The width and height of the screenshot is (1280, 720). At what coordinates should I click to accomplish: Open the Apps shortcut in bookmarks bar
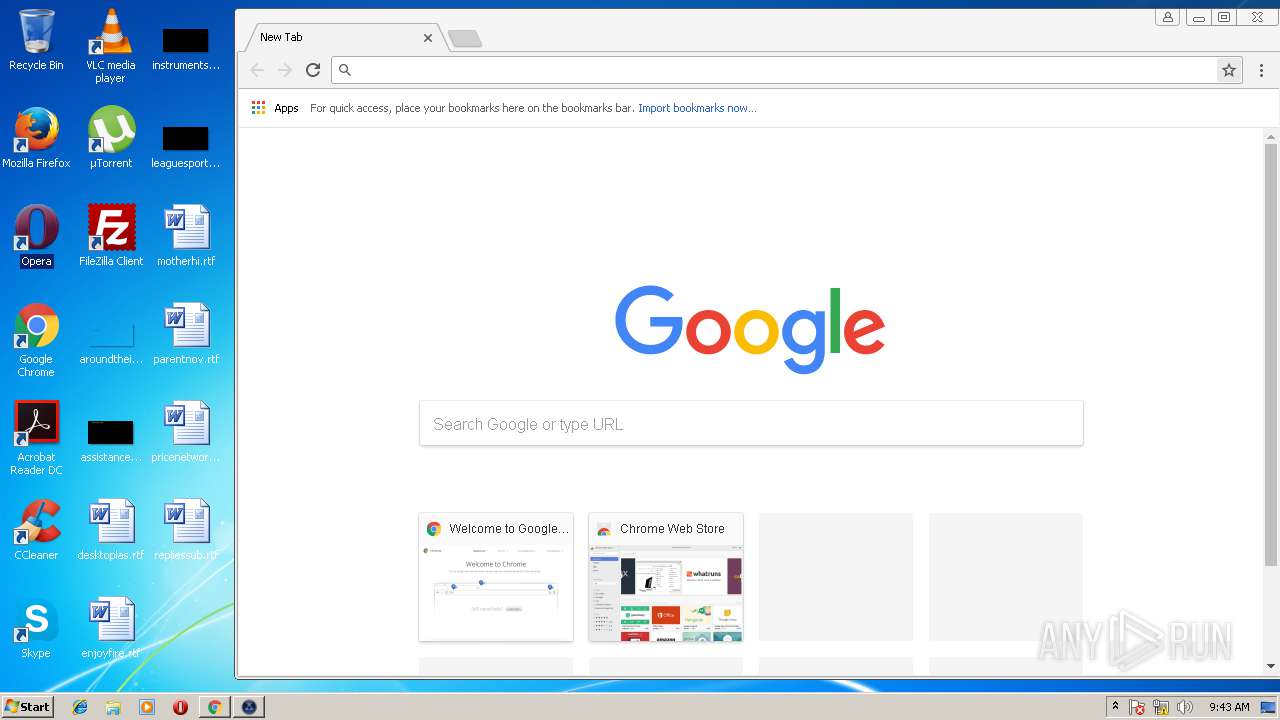275,108
